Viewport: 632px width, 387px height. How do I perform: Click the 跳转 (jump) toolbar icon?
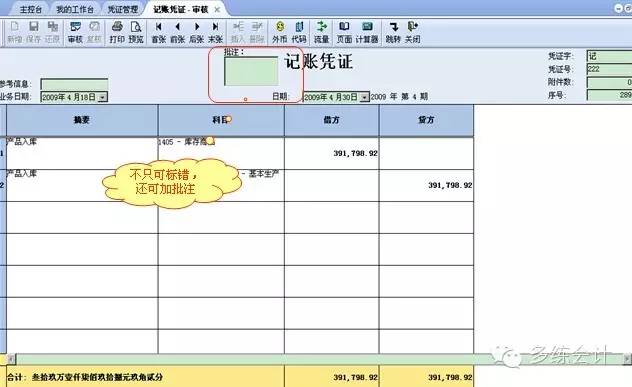coord(393,32)
